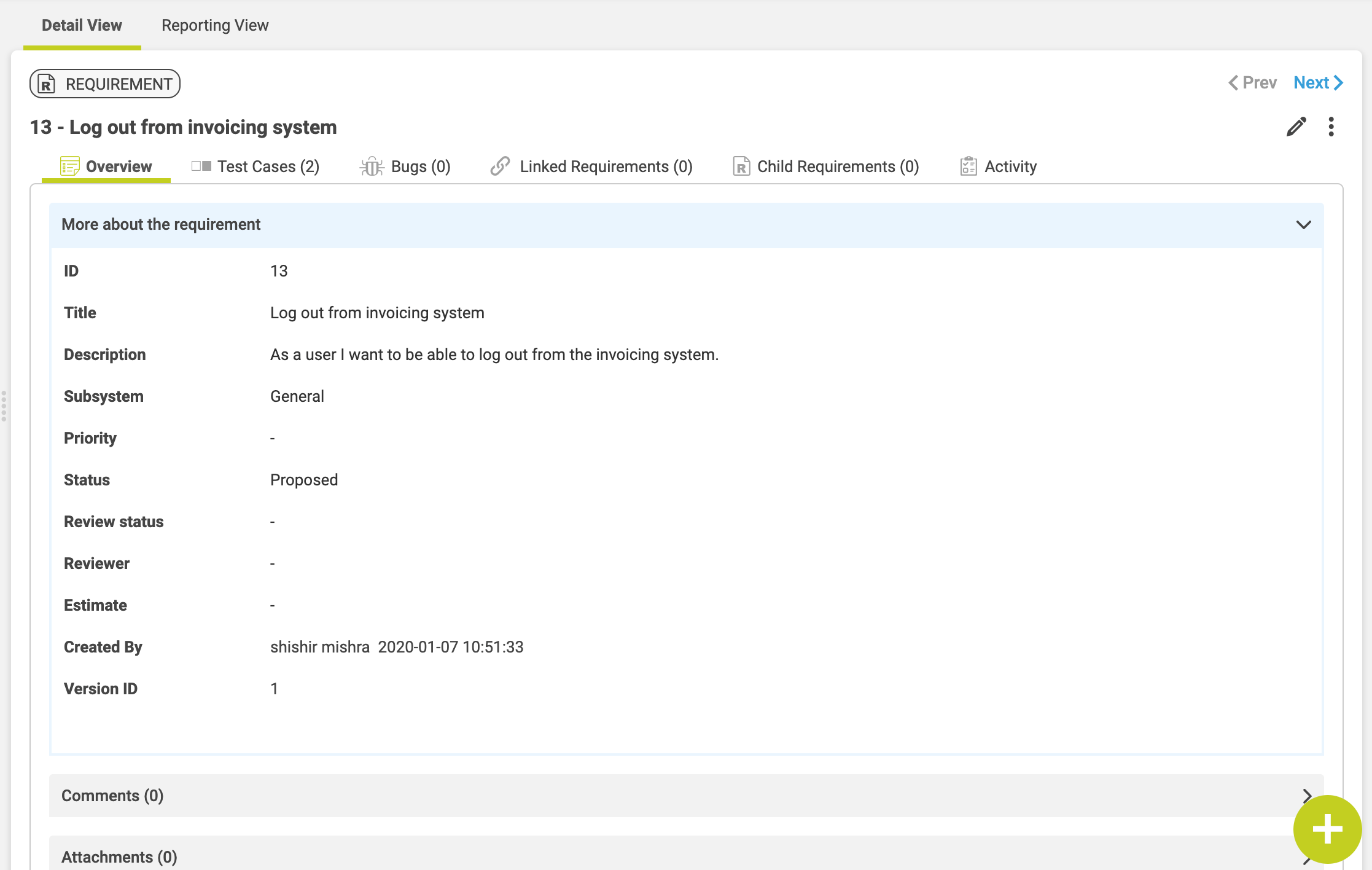This screenshot has width=1372, height=870.
Task: Collapse More about the requirement section
Action: (x=1303, y=225)
